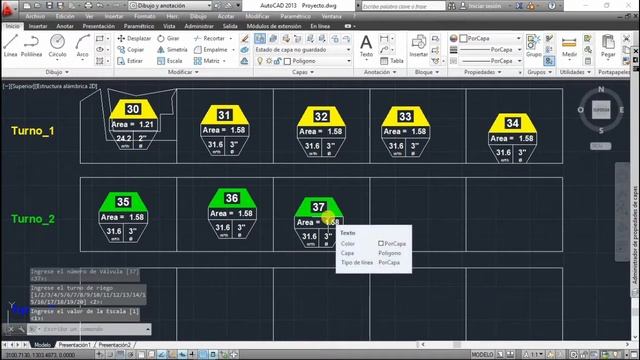Switch to the Insertar ribbon tab
640x360 pixels.
(38, 26)
